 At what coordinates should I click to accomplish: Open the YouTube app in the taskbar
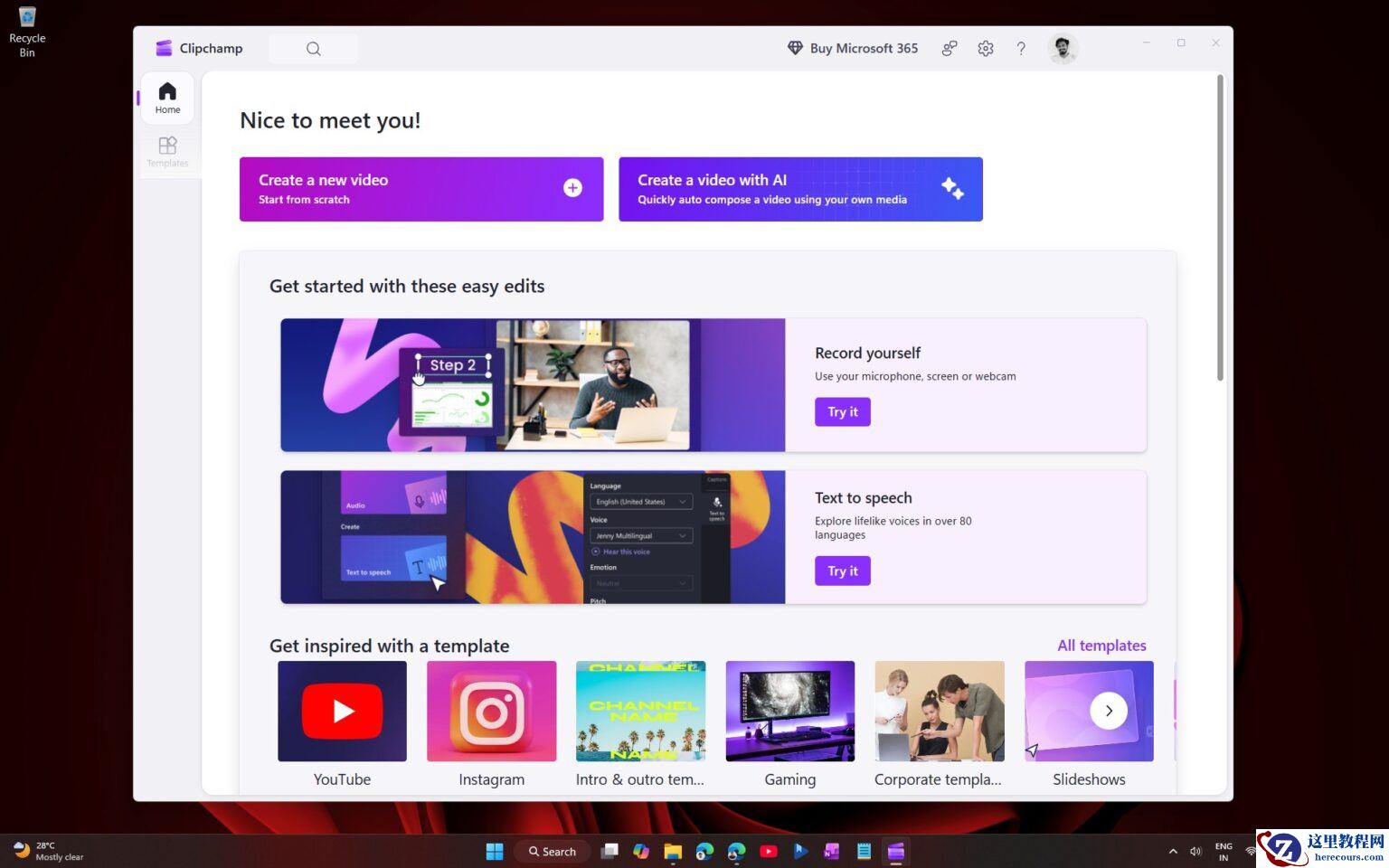(x=769, y=851)
